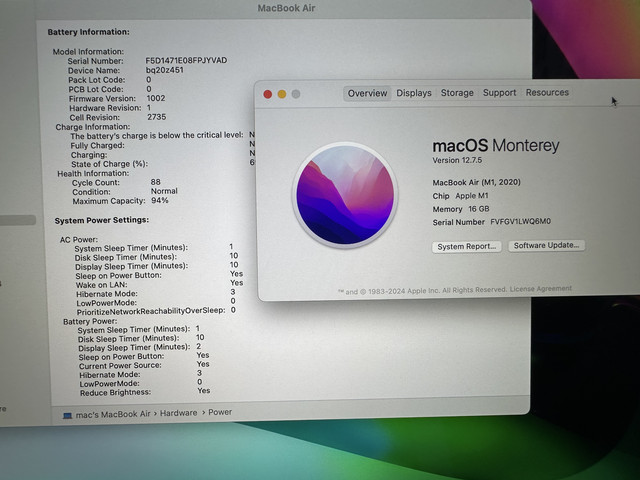
Task: Click Cycle Count value 88
Action: click(156, 182)
